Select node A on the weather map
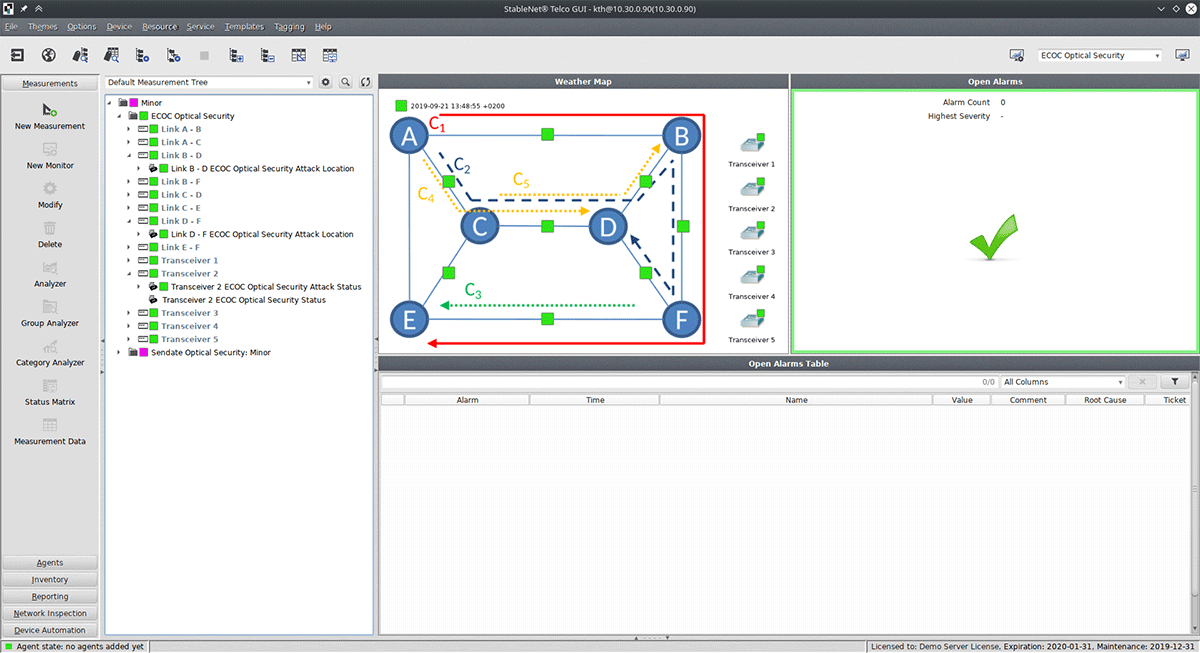 pos(408,137)
